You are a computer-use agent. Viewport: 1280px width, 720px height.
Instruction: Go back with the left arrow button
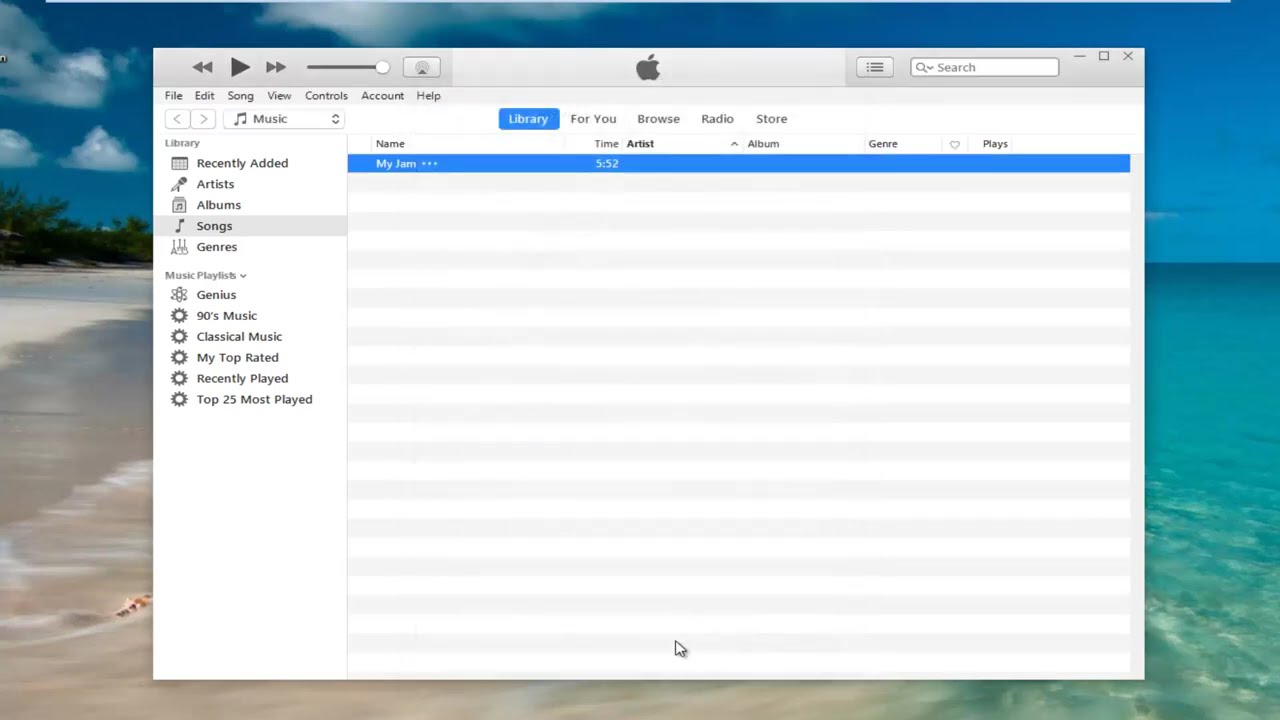tap(177, 119)
